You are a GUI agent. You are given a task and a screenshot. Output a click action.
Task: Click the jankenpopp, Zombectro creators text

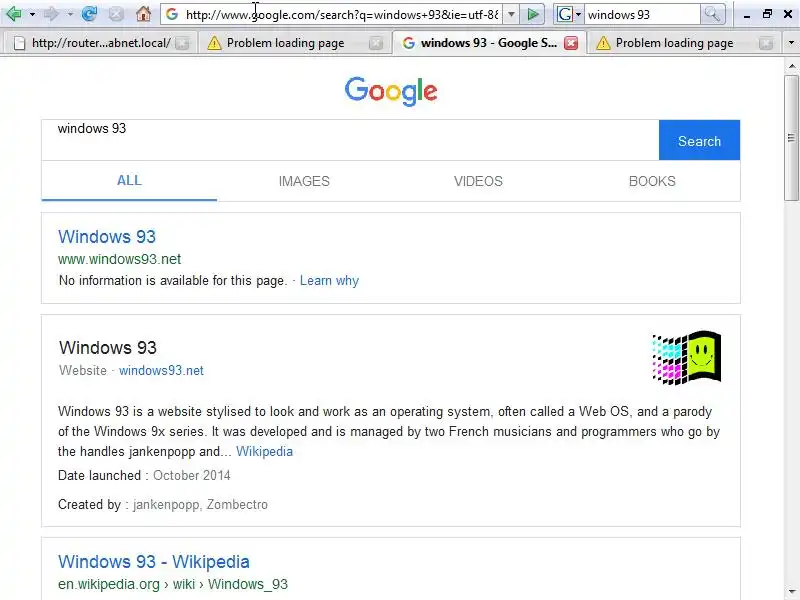click(x=200, y=505)
